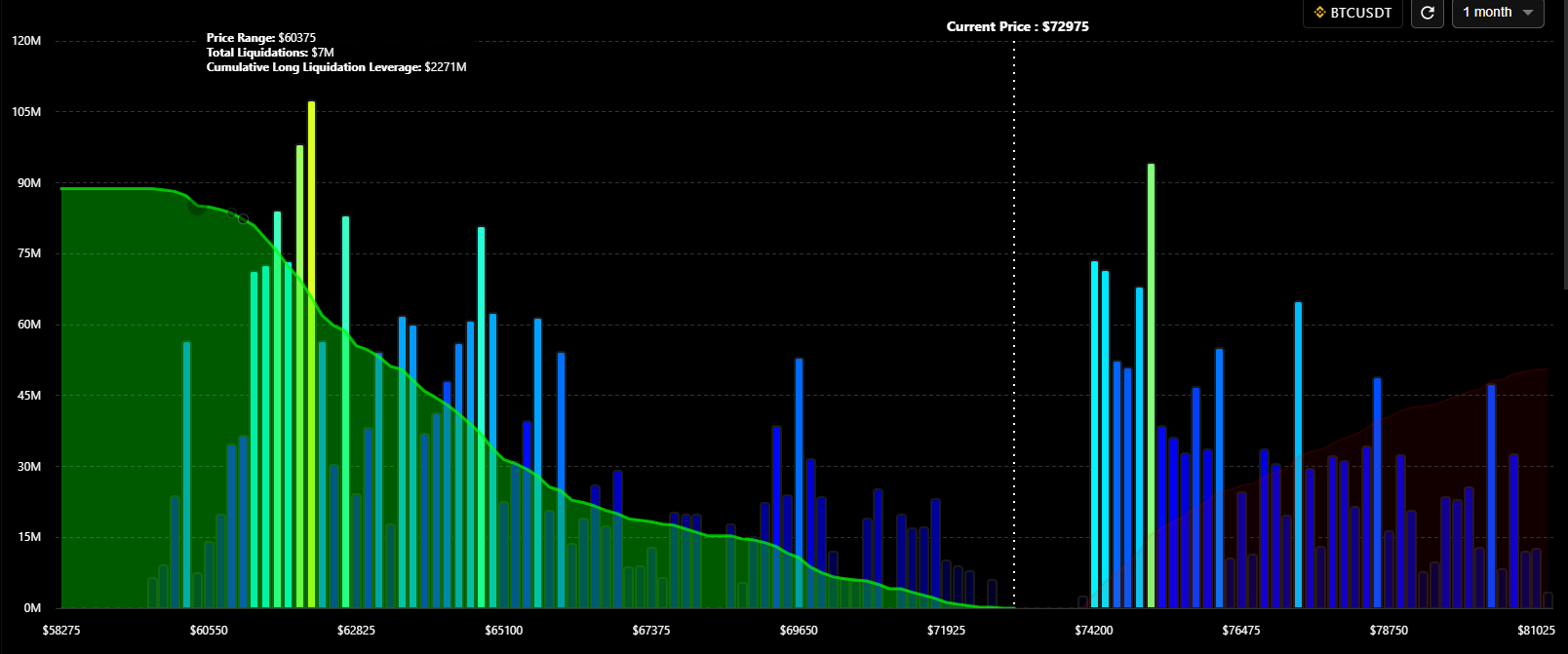Click the Price Range $60375 tooltip text
This screenshot has width=1568, height=654.
pyautogui.click(x=260, y=38)
